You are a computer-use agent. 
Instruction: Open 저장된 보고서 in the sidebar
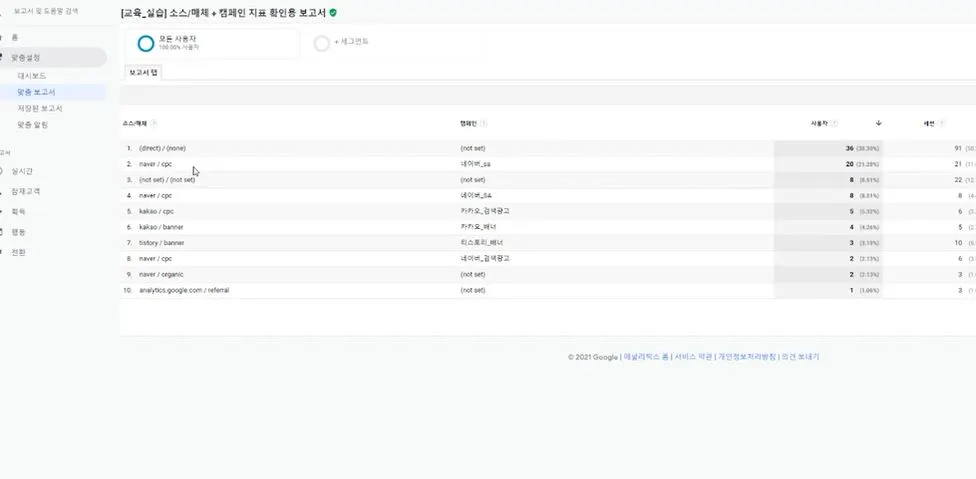pyautogui.click(x=40, y=108)
